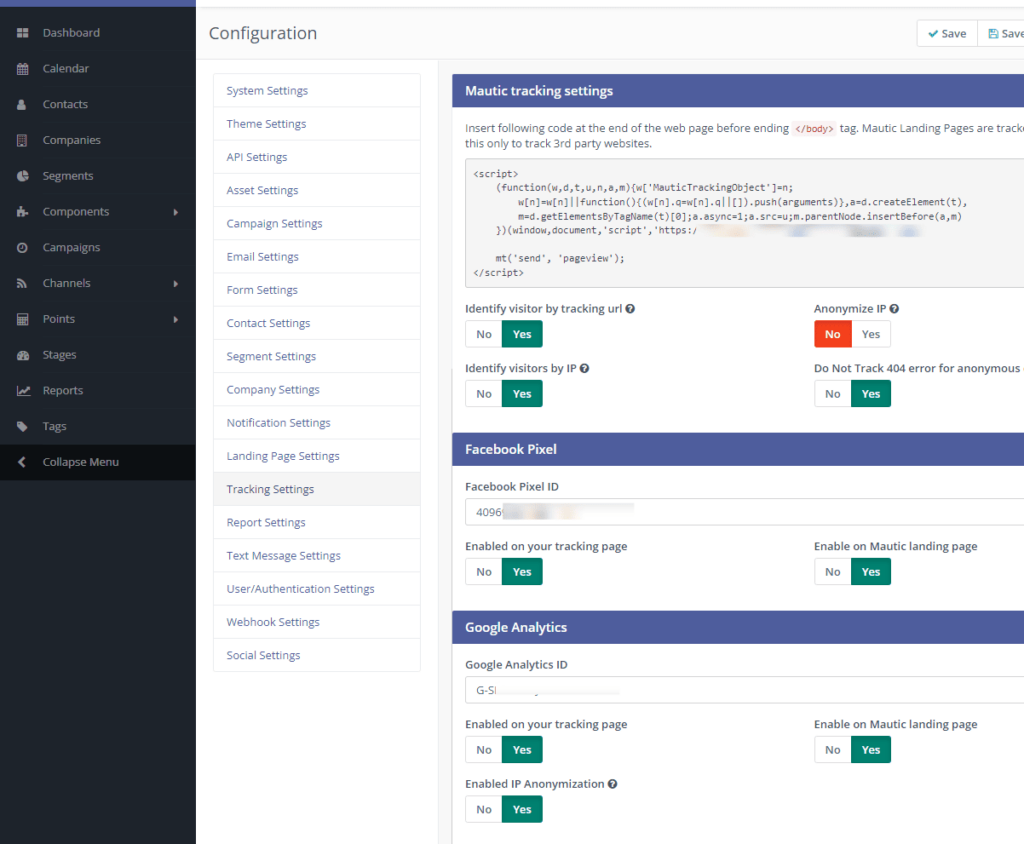Open Asset Settings section
The image size is (1024, 844).
point(317,190)
